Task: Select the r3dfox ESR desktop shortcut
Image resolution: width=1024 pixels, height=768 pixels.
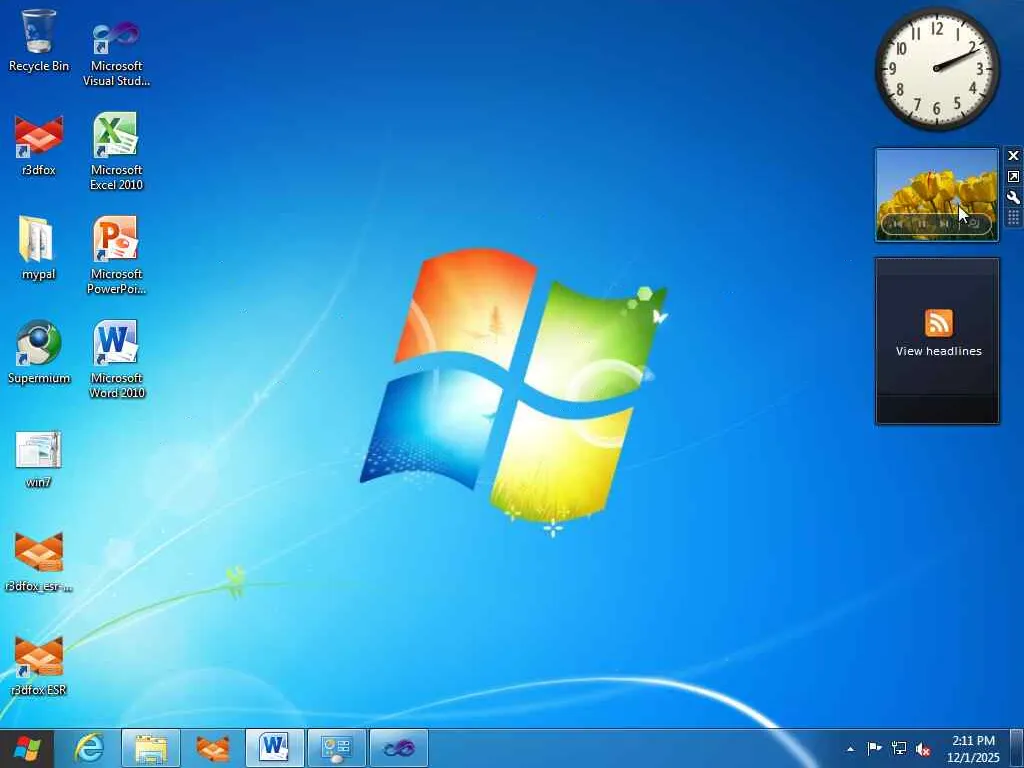Action: [39, 666]
